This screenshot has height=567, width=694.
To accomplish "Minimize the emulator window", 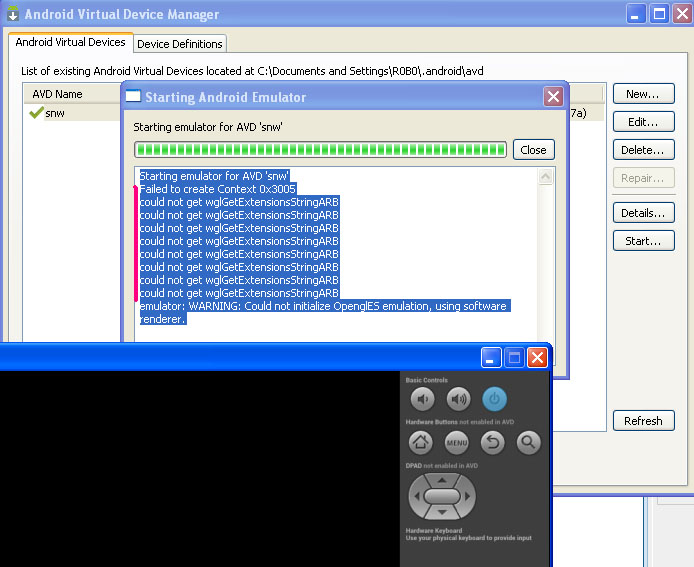I will tap(490, 358).
